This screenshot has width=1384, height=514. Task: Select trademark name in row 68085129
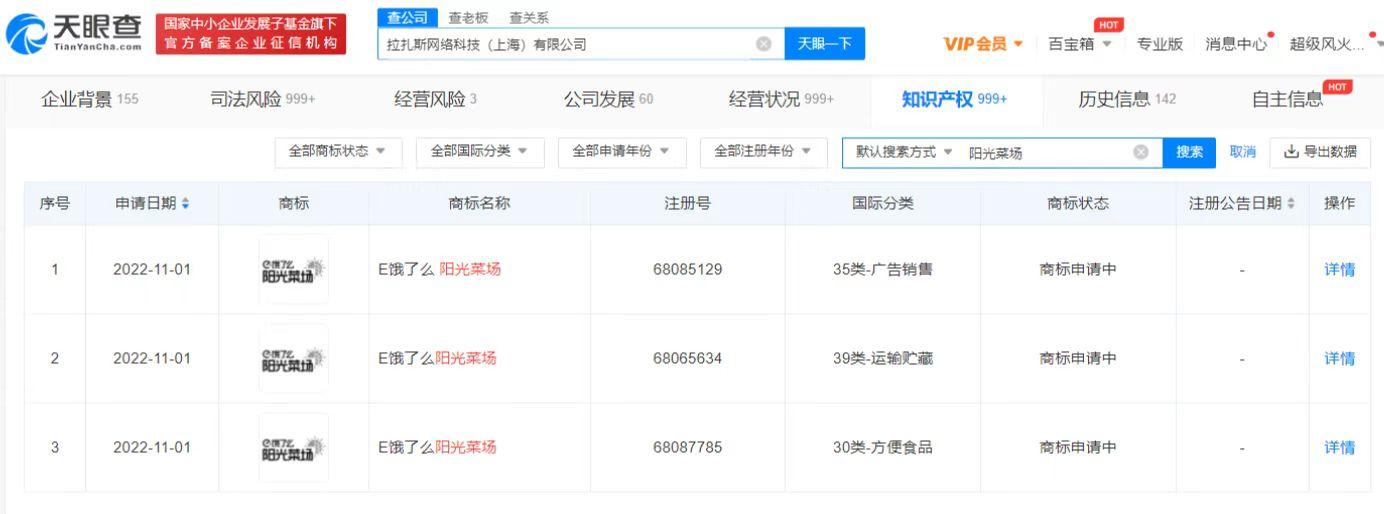[439, 269]
